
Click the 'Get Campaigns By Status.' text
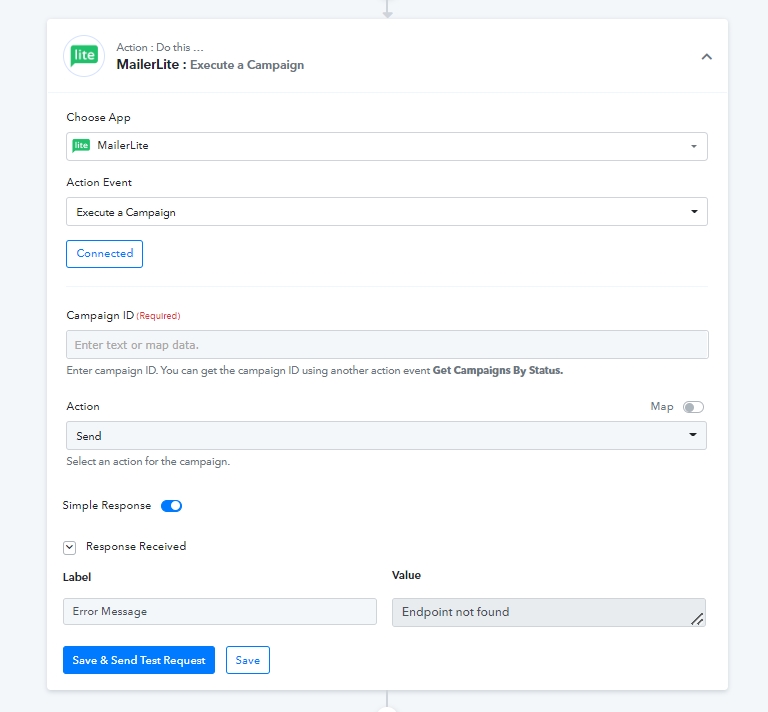498,370
